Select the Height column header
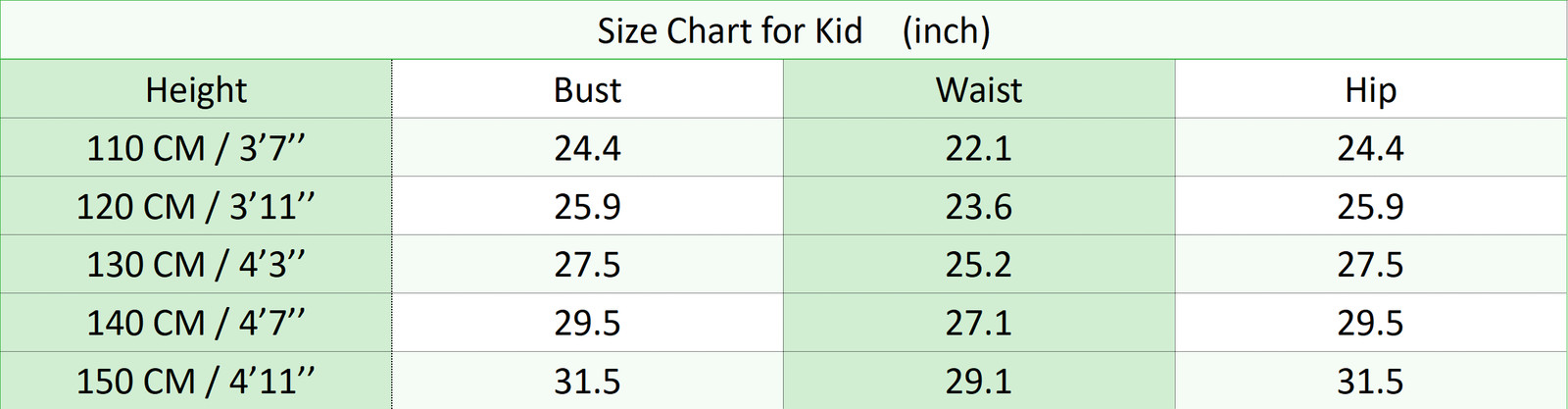The height and width of the screenshot is (409, 1568). (196, 90)
